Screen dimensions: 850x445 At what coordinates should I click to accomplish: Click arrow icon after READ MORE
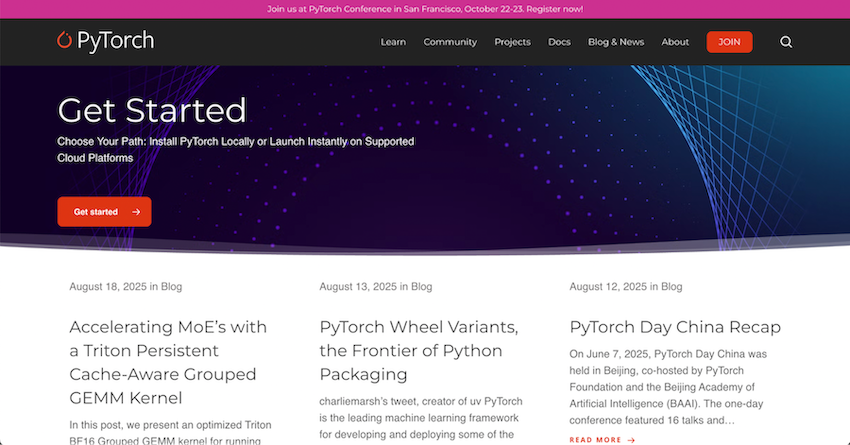[631, 440]
